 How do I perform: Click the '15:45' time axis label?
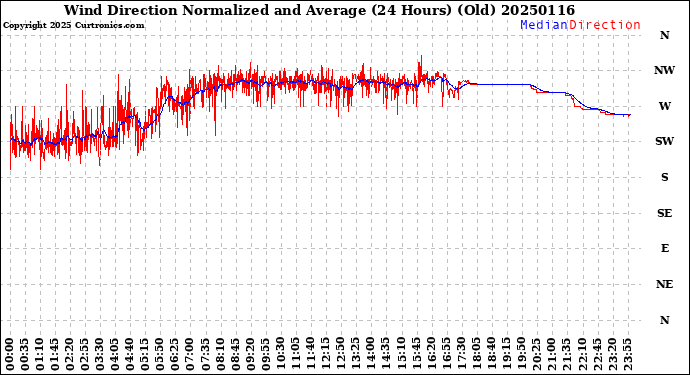click(x=415, y=354)
